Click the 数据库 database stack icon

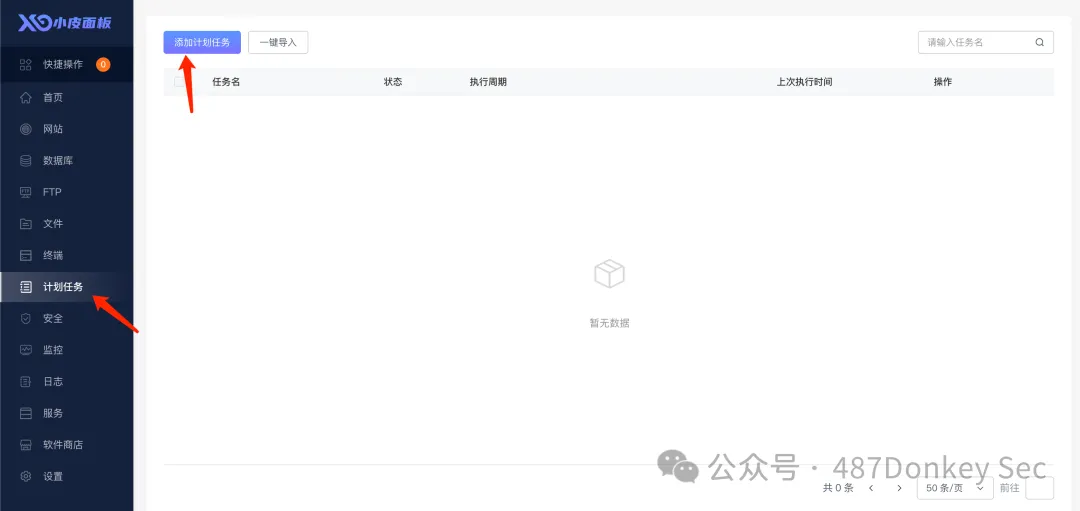(26, 161)
